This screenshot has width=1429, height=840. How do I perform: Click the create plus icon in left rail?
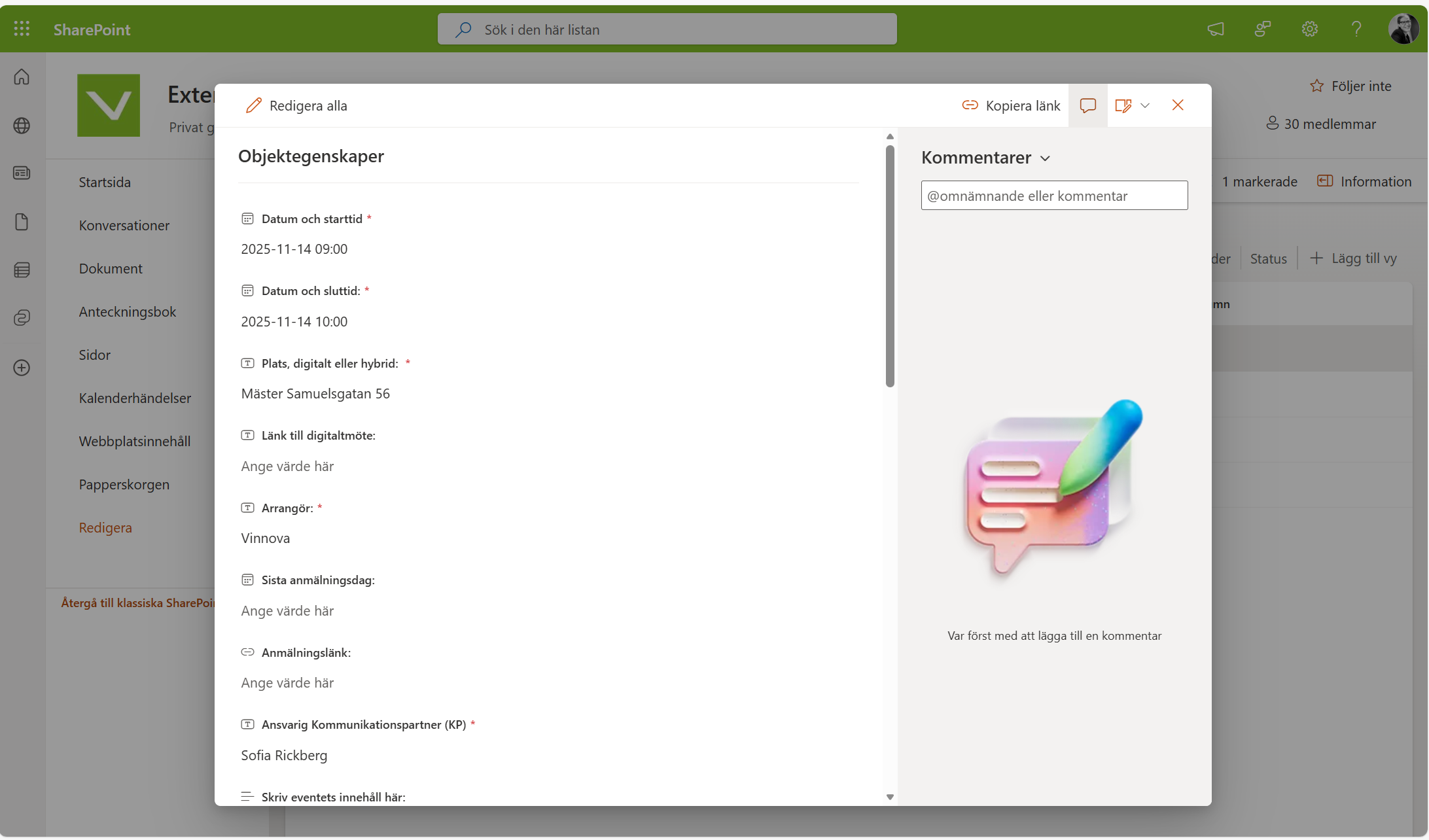pos(22,368)
